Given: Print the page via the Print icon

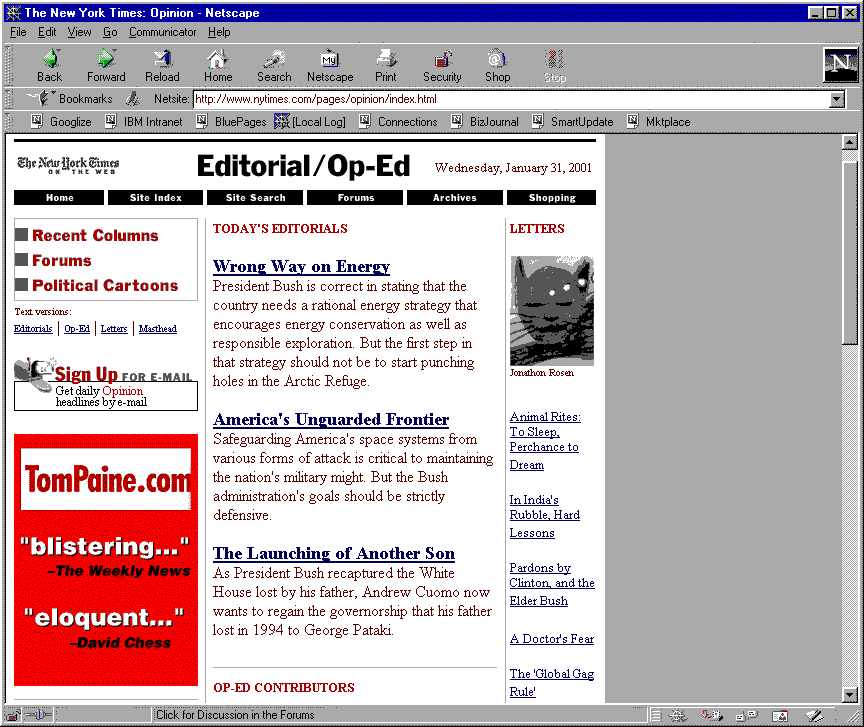Looking at the screenshot, I should (386, 65).
